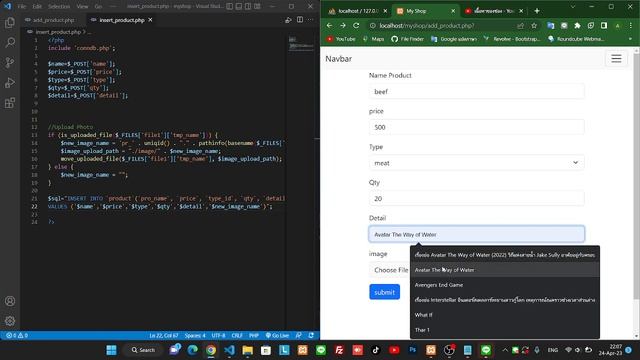Open Source Control in VS Code sidebar
The width and height of the screenshot is (640, 360).
tap(10, 62)
